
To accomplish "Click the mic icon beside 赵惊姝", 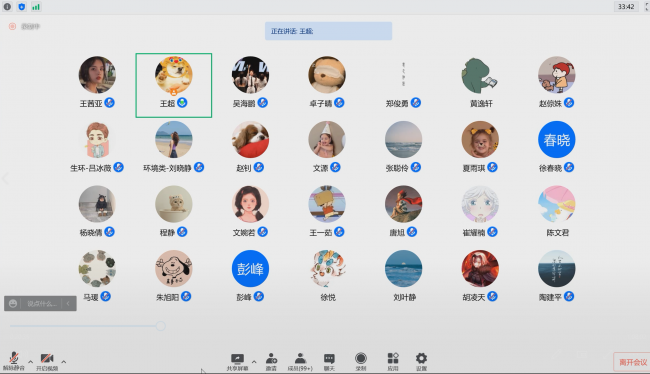I will point(569,102).
